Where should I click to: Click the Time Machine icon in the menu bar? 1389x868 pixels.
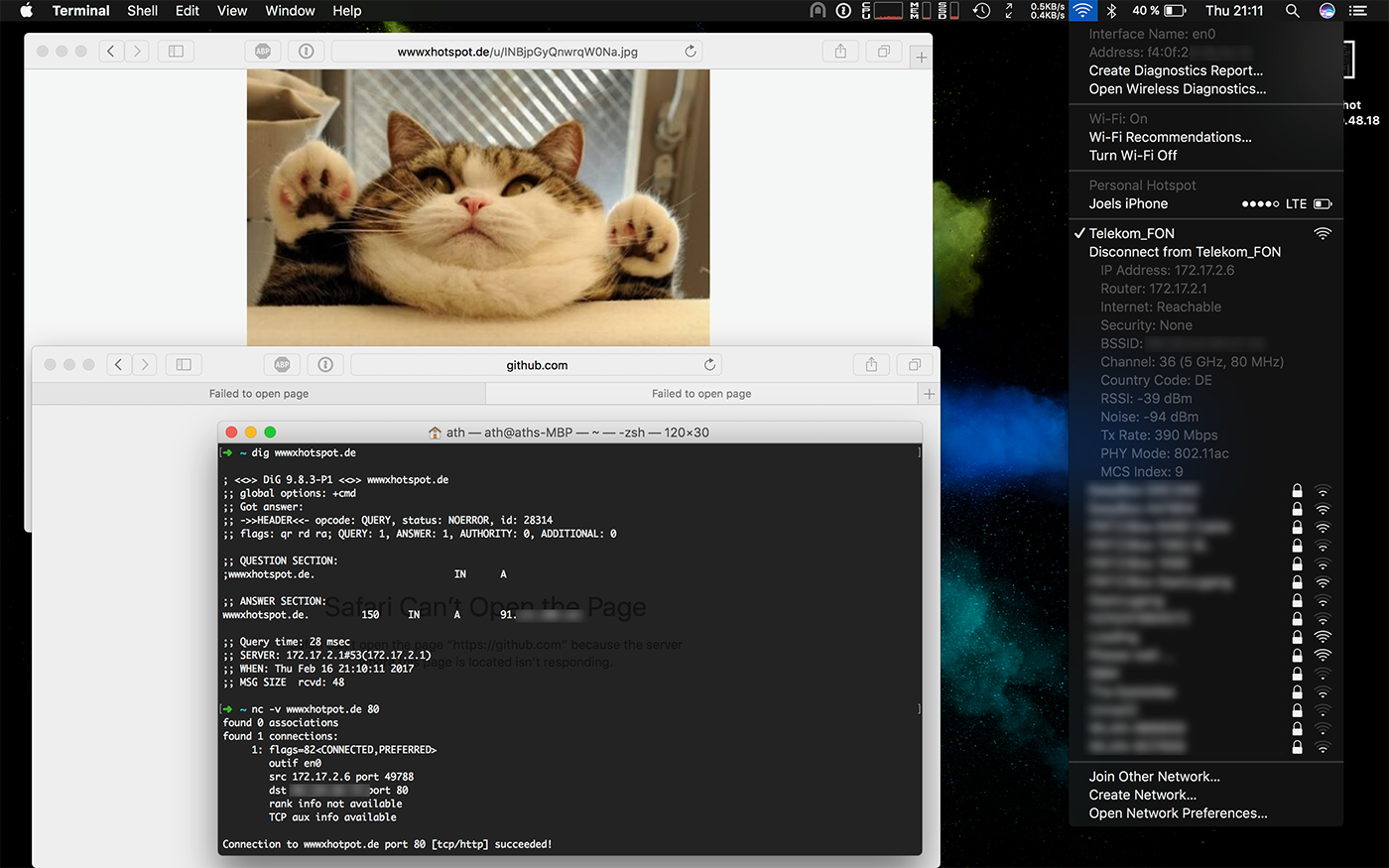point(981,11)
